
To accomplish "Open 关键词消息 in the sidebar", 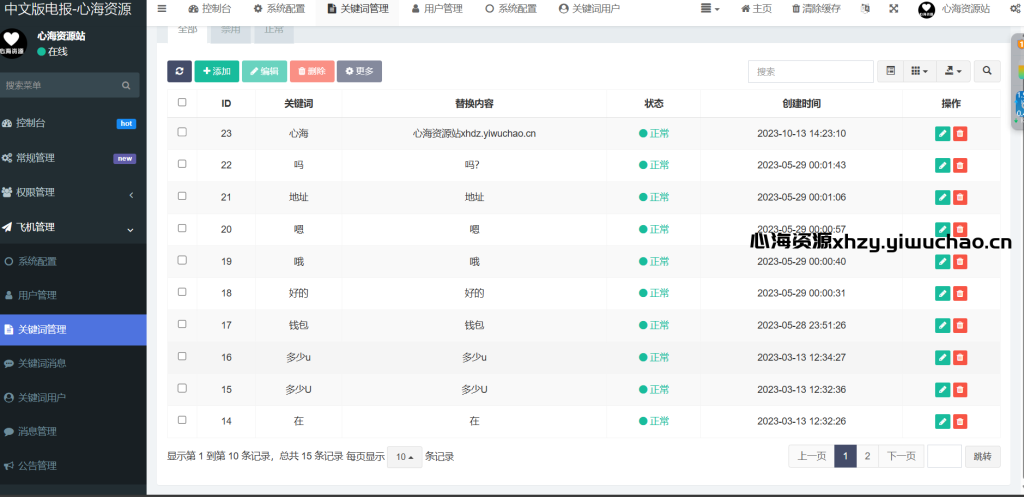I will [73, 363].
